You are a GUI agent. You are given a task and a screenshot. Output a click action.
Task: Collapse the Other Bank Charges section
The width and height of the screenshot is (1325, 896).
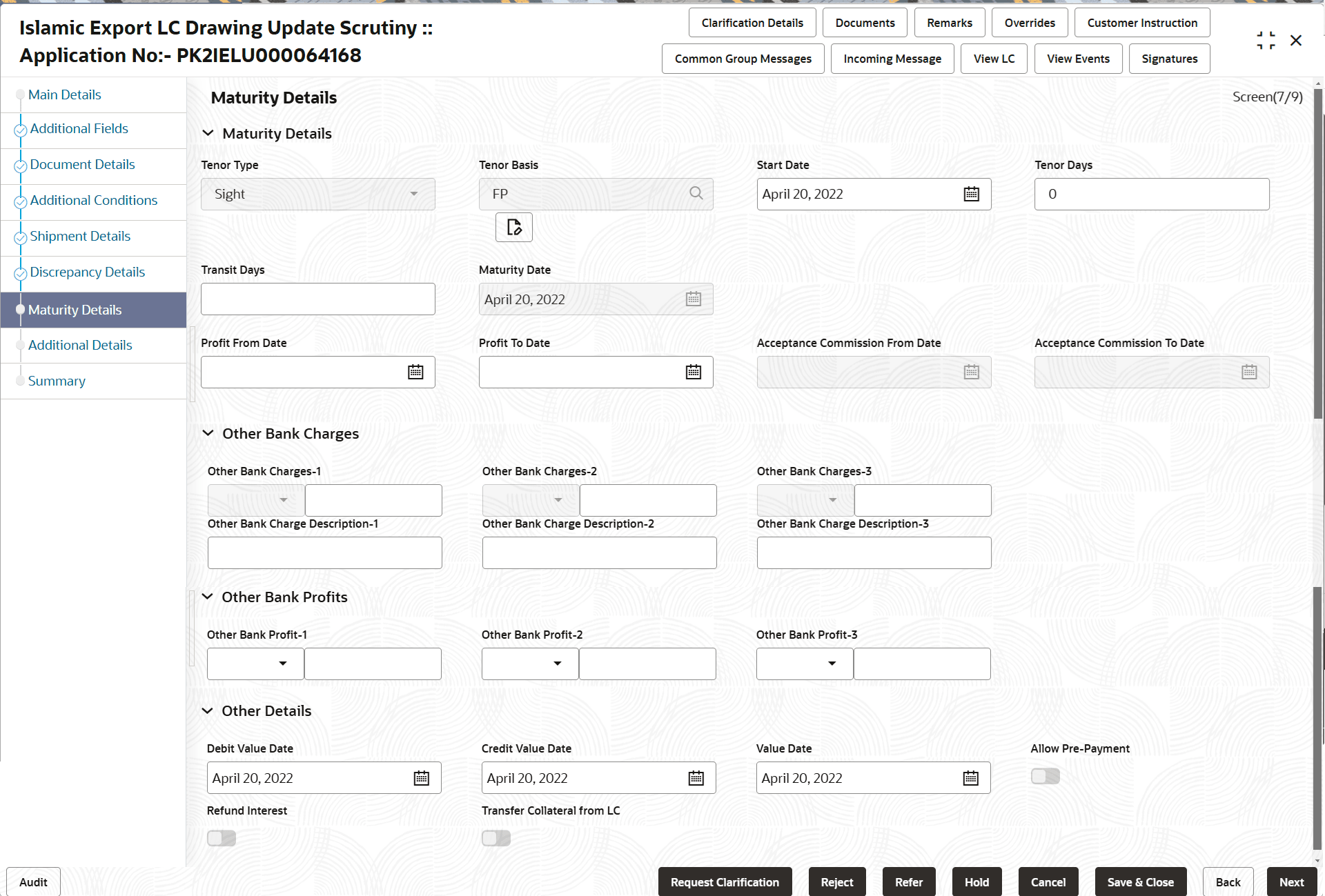[x=208, y=433]
